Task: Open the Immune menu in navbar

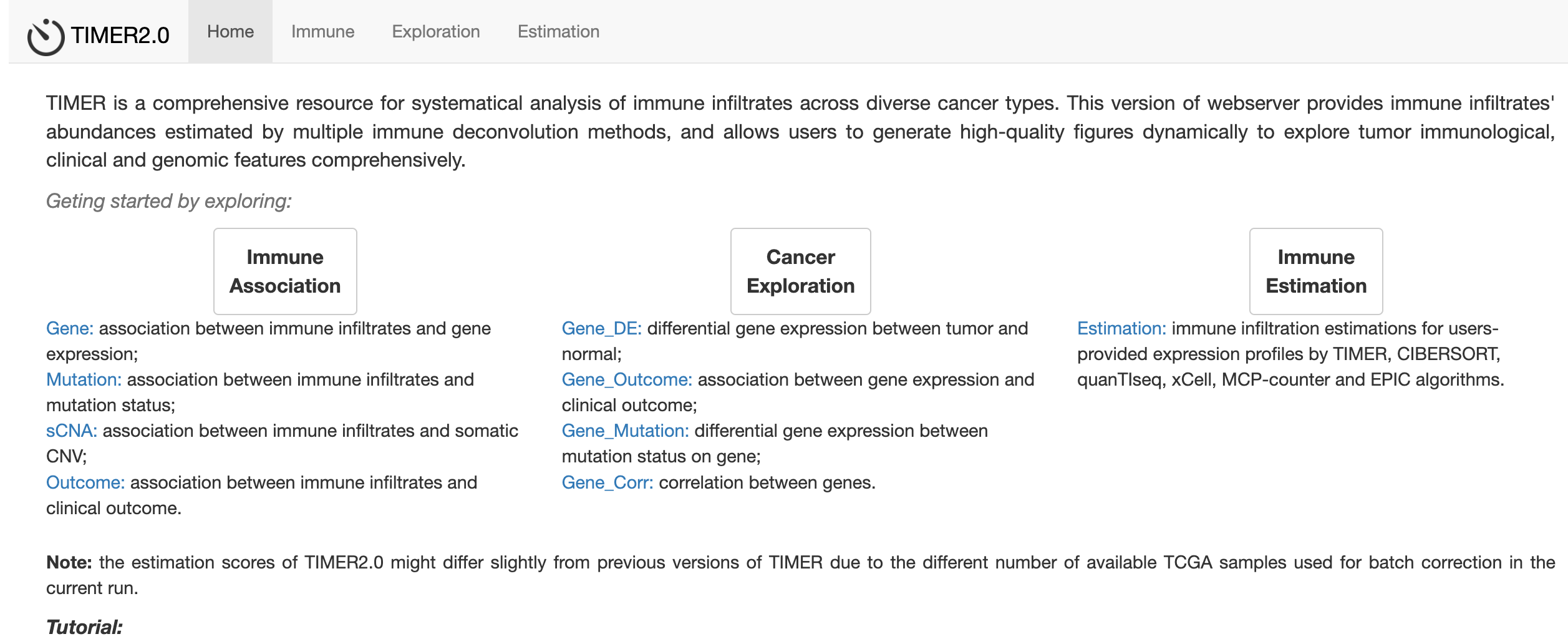Action: point(322,32)
